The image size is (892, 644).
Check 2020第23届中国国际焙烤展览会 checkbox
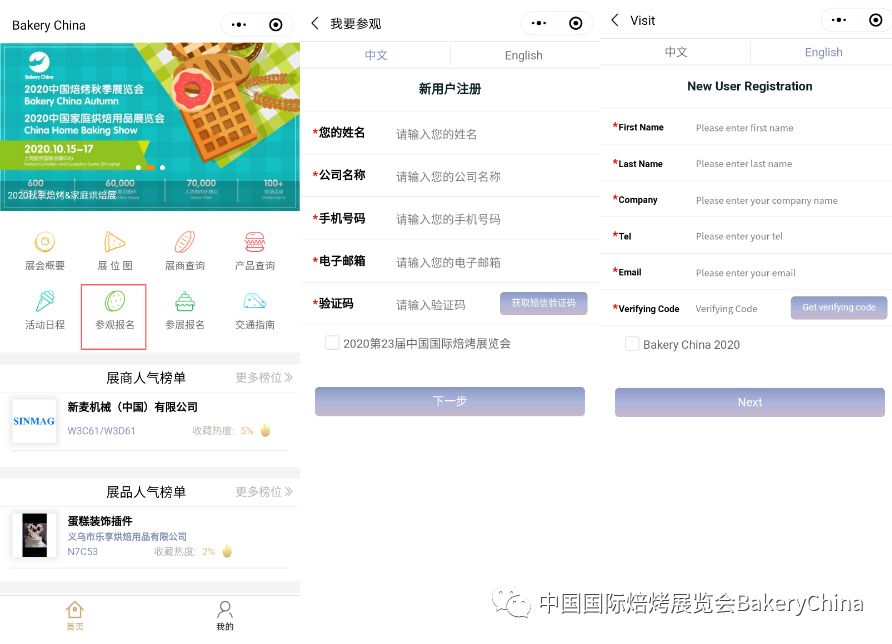[x=332, y=342]
